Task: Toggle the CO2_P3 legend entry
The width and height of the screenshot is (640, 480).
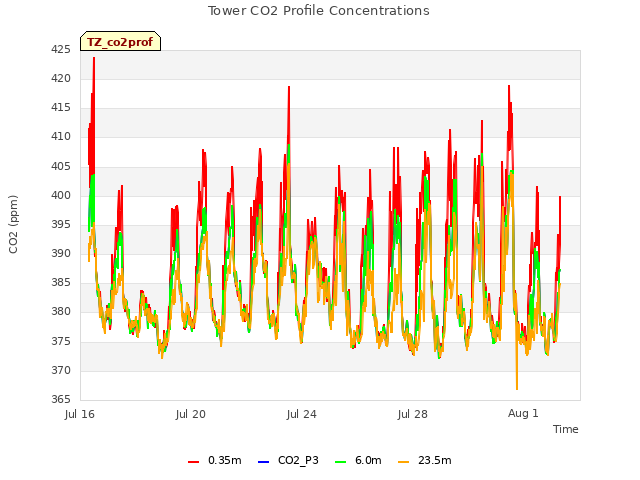Action: (288, 460)
